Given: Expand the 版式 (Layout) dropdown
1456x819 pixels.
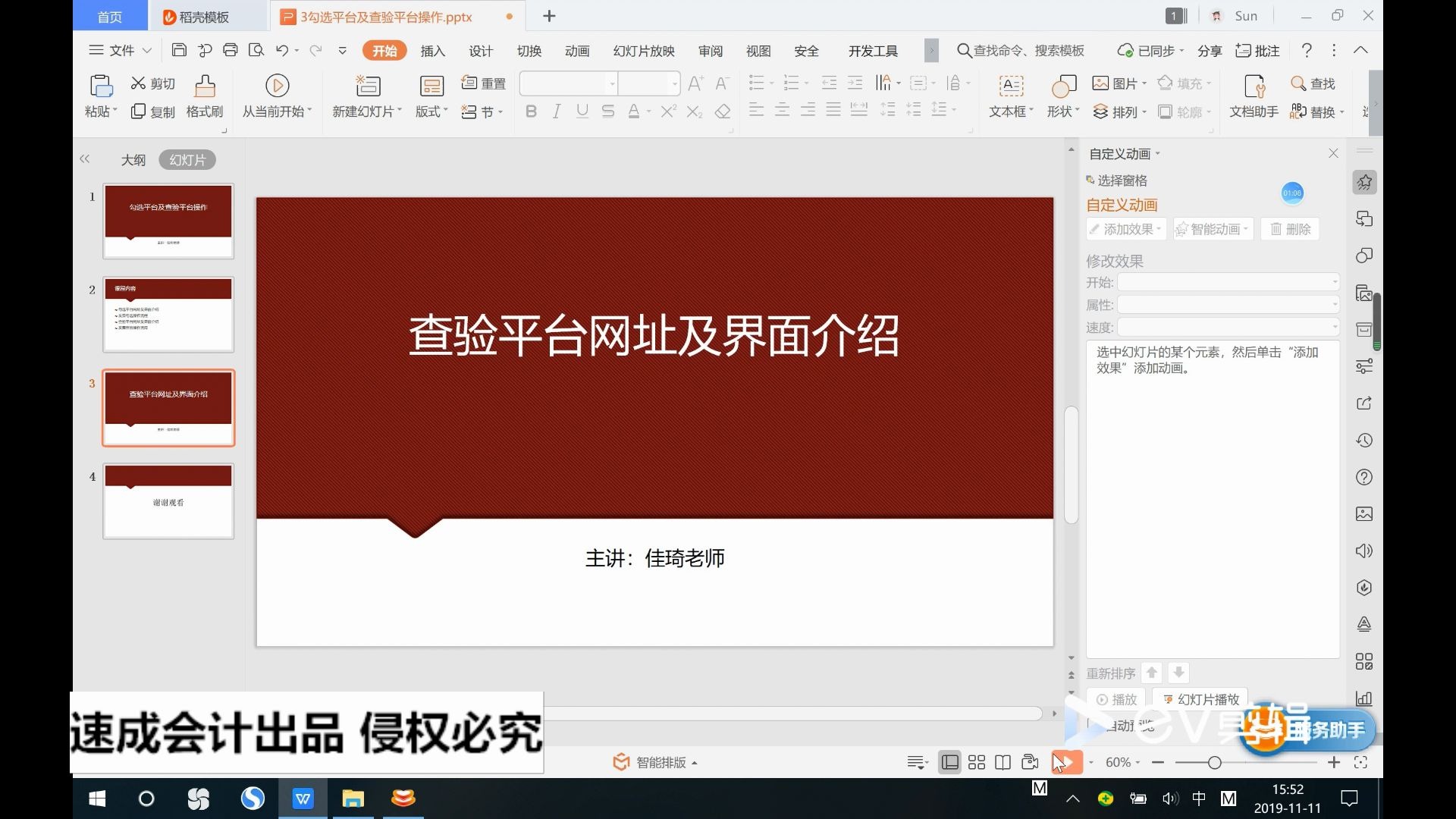Looking at the screenshot, I should [x=431, y=111].
